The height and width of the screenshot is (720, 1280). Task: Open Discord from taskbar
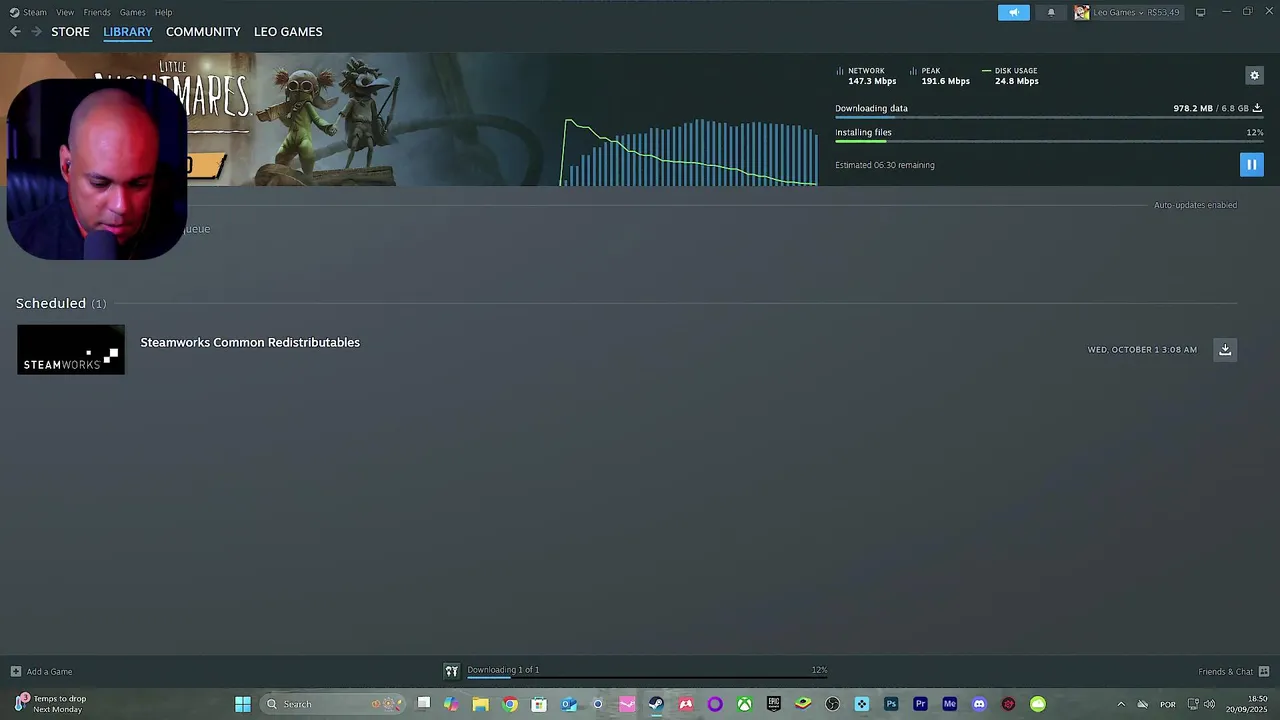pos(979,704)
